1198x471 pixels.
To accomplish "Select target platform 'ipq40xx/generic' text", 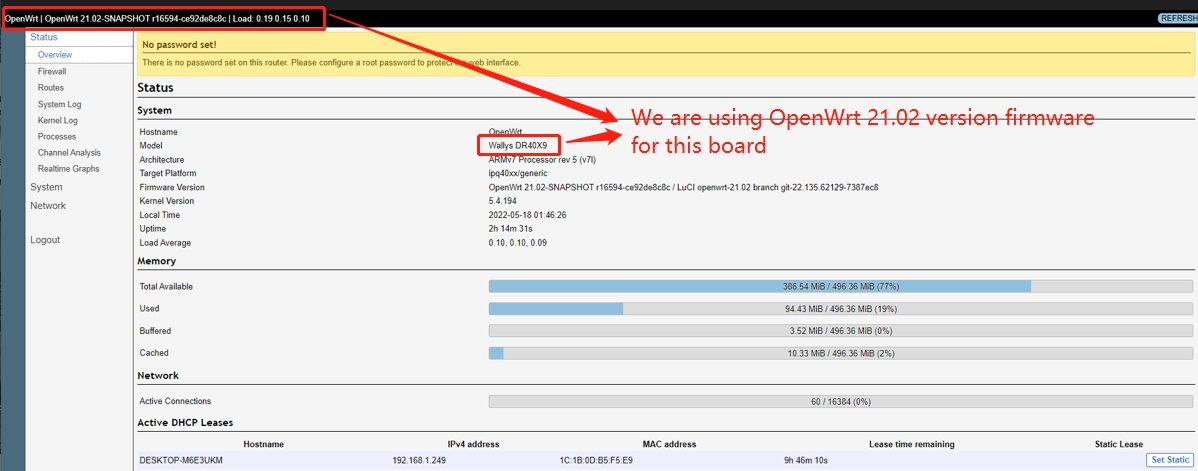I will coord(517,174).
